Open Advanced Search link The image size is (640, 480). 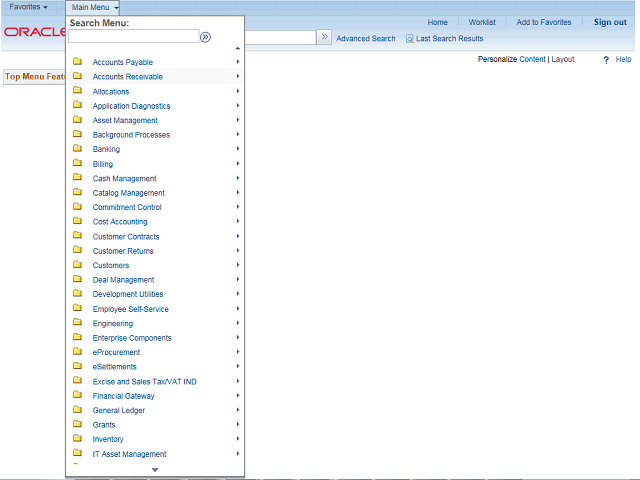click(x=366, y=38)
